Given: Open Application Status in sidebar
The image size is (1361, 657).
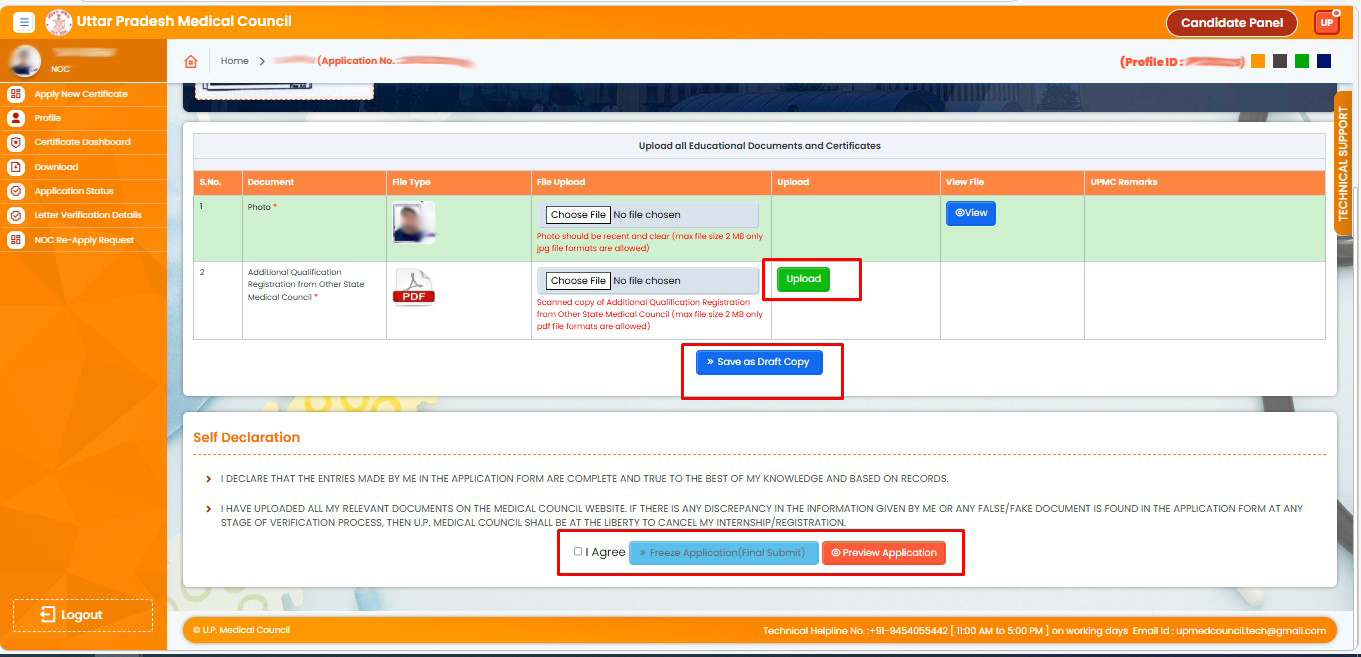Looking at the screenshot, I should tap(74, 191).
